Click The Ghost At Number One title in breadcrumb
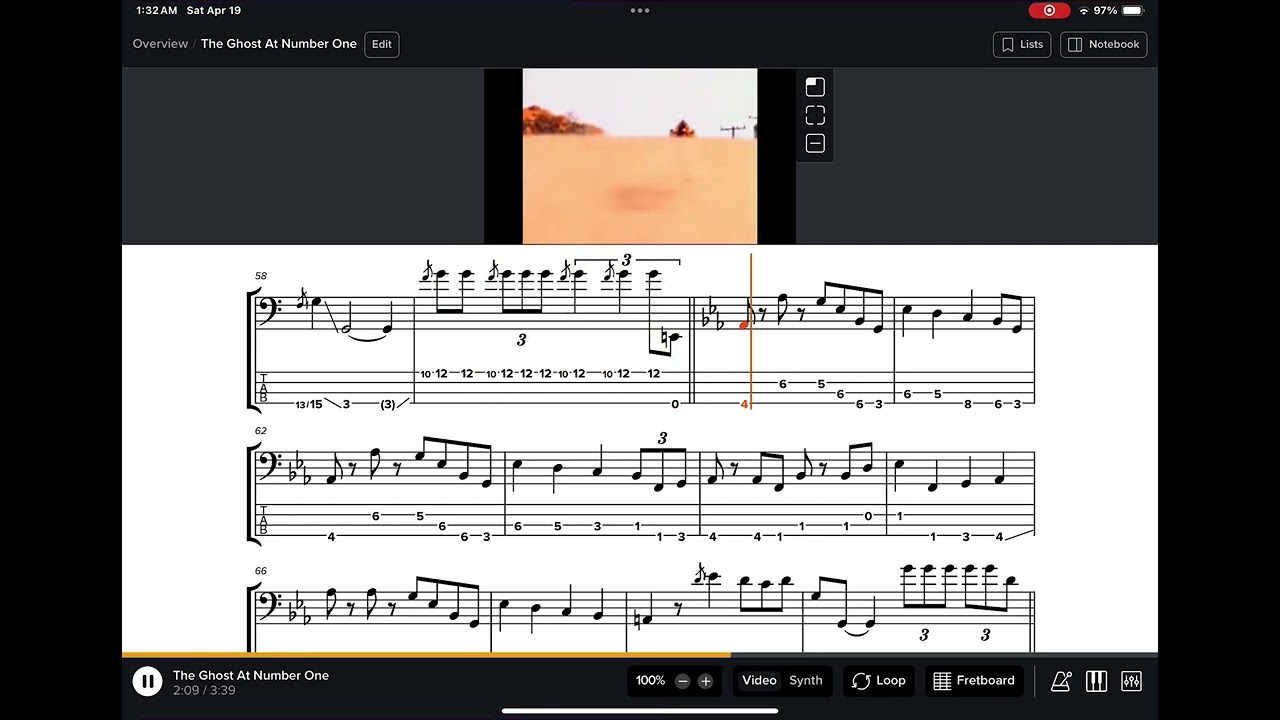This screenshot has height=720, width=1280. [279, 44]
